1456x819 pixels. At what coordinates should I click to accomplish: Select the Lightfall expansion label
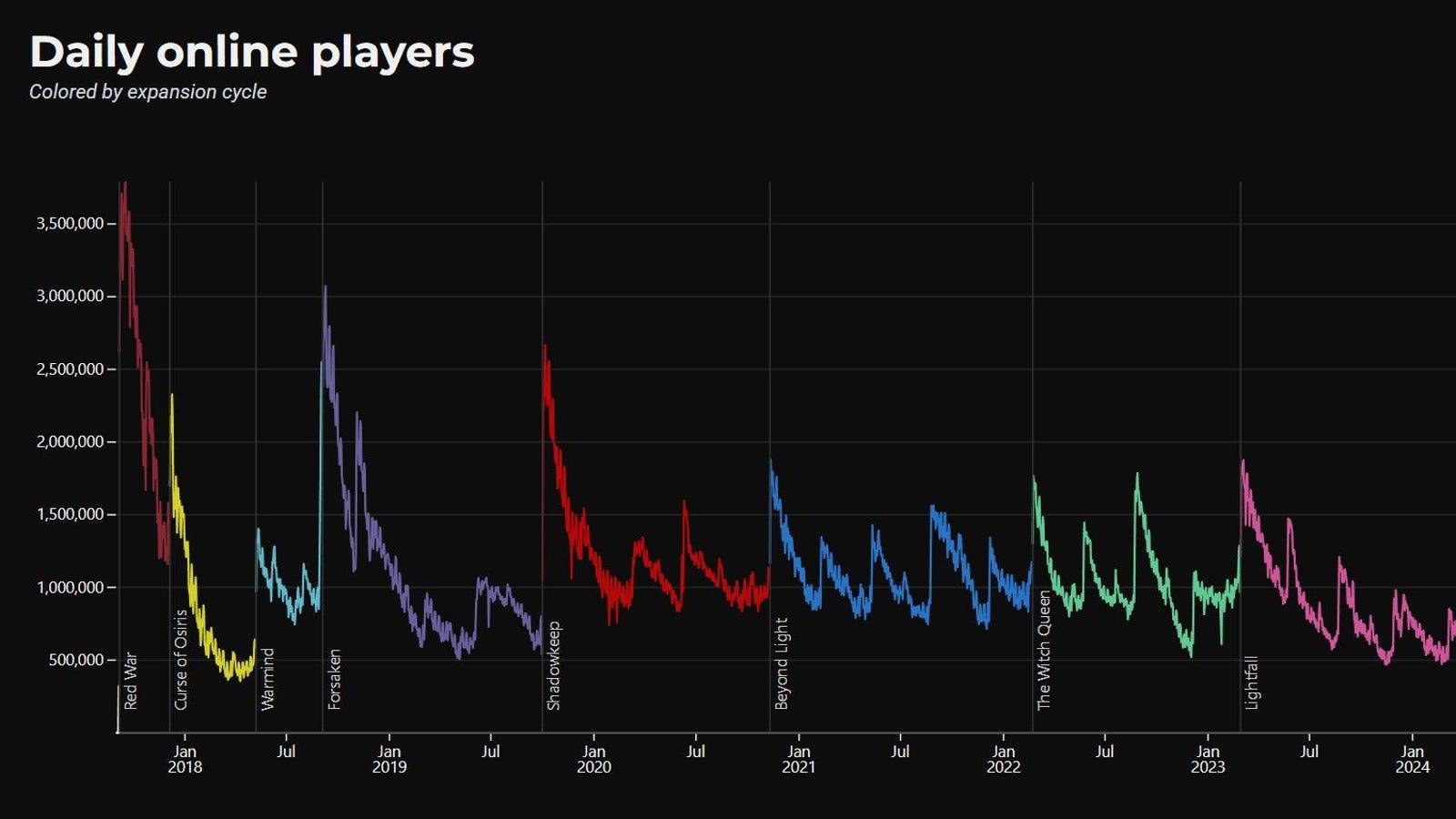1252,682
